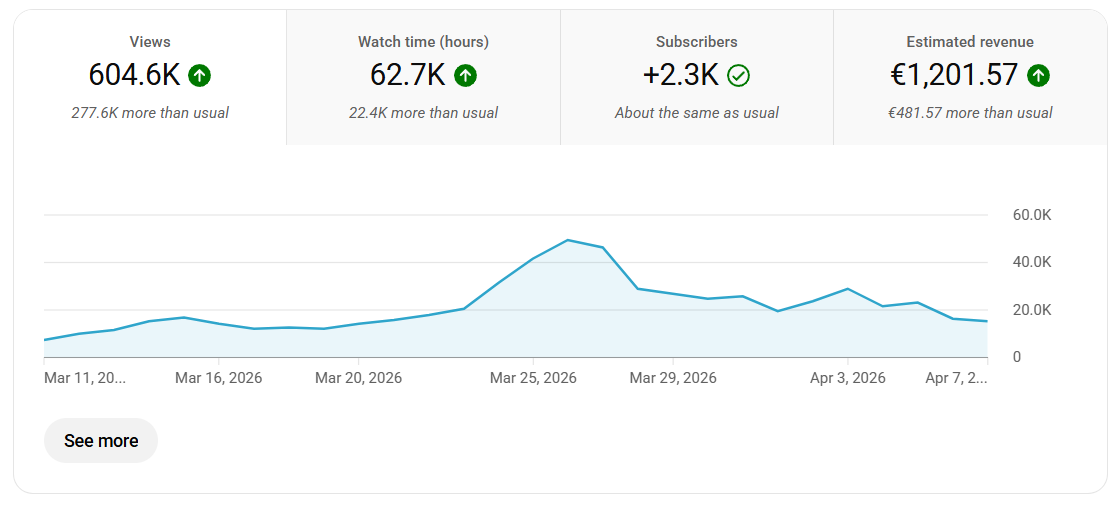Screen dimensions: 1116x507
Task: Click the '277.6K more than usual' text
Action: tap(150, 113)
